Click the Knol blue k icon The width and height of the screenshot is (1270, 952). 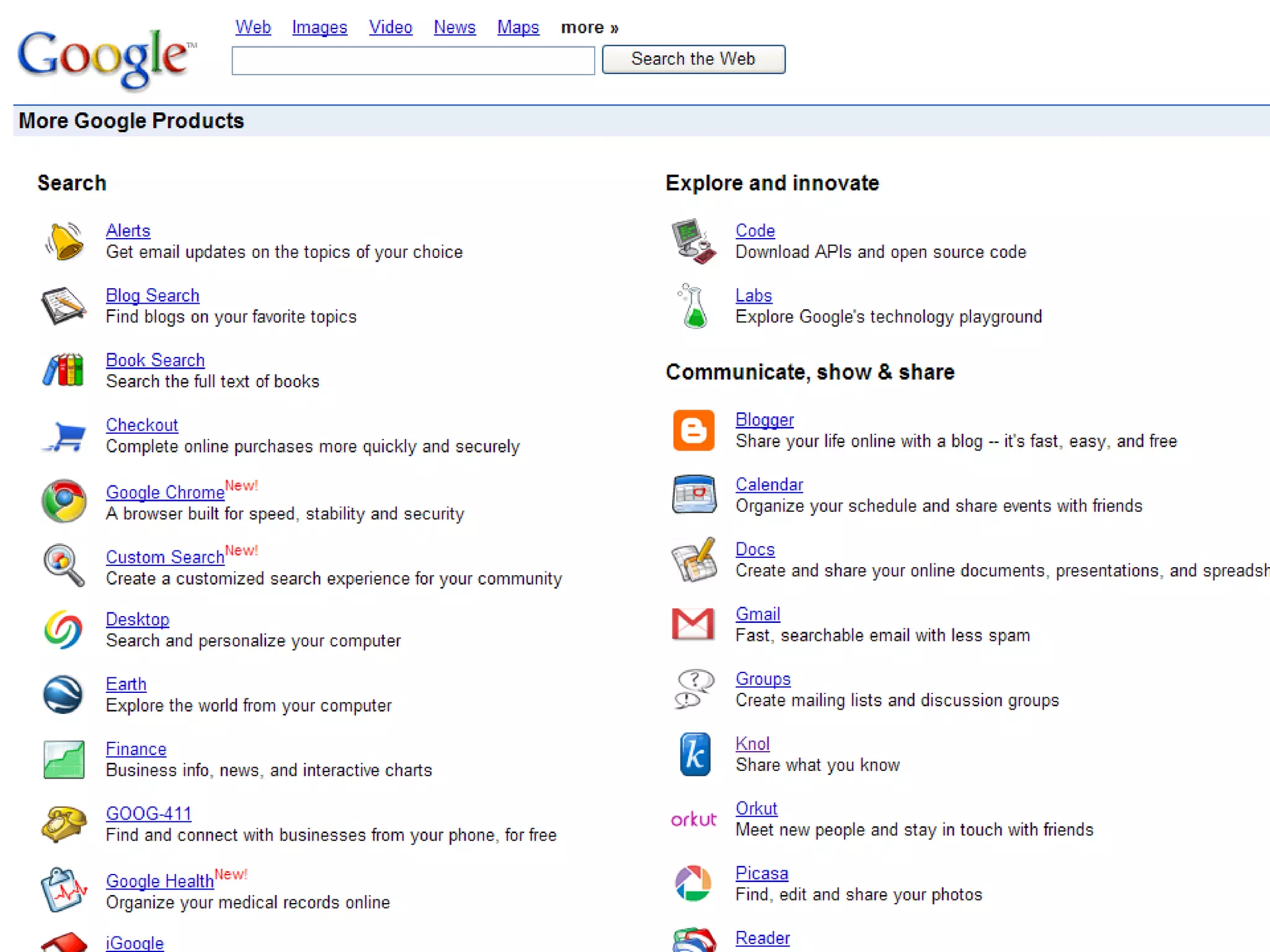coord(695,754)
